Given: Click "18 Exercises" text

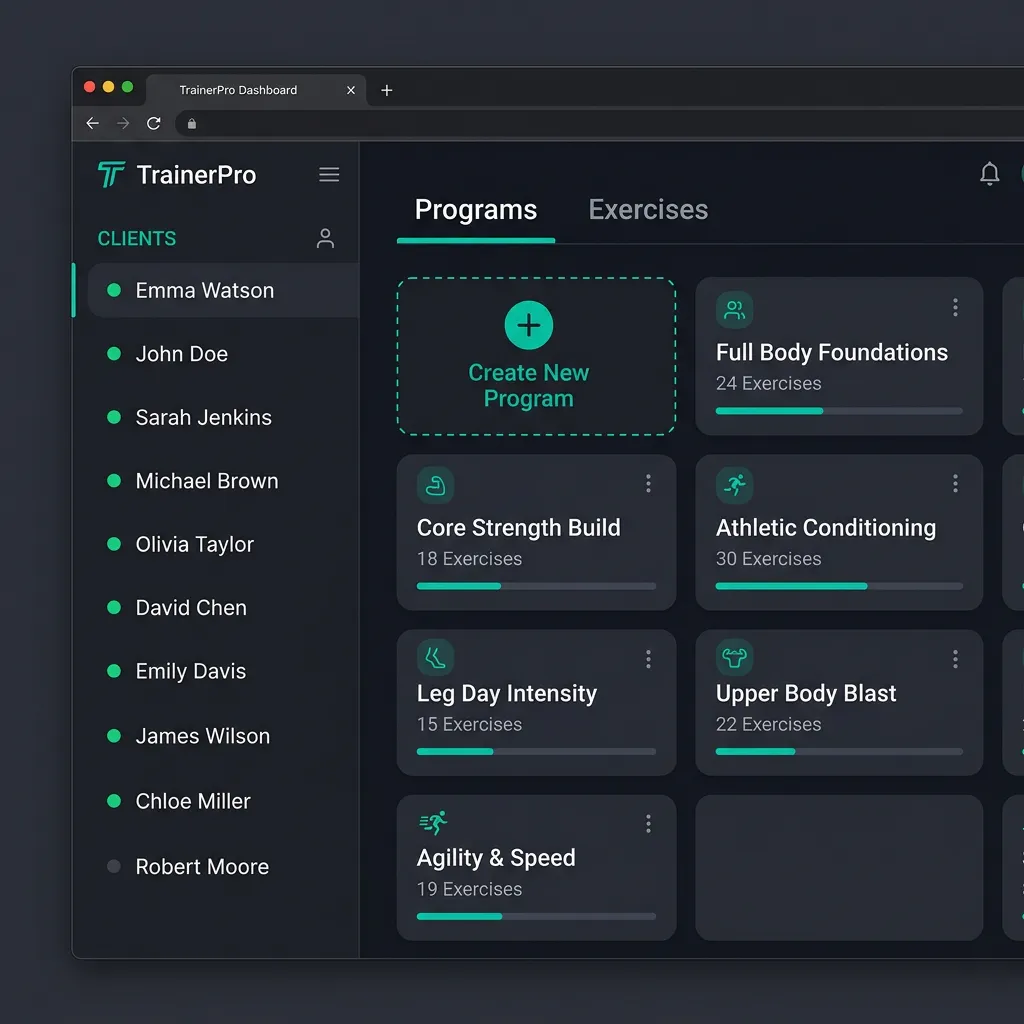Looking at the screenshot, I should (x=469, y=559).
